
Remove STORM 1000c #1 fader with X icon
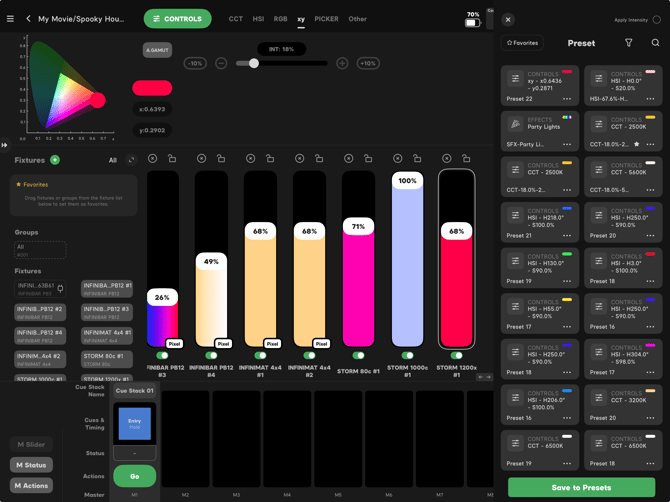(397, 159)
